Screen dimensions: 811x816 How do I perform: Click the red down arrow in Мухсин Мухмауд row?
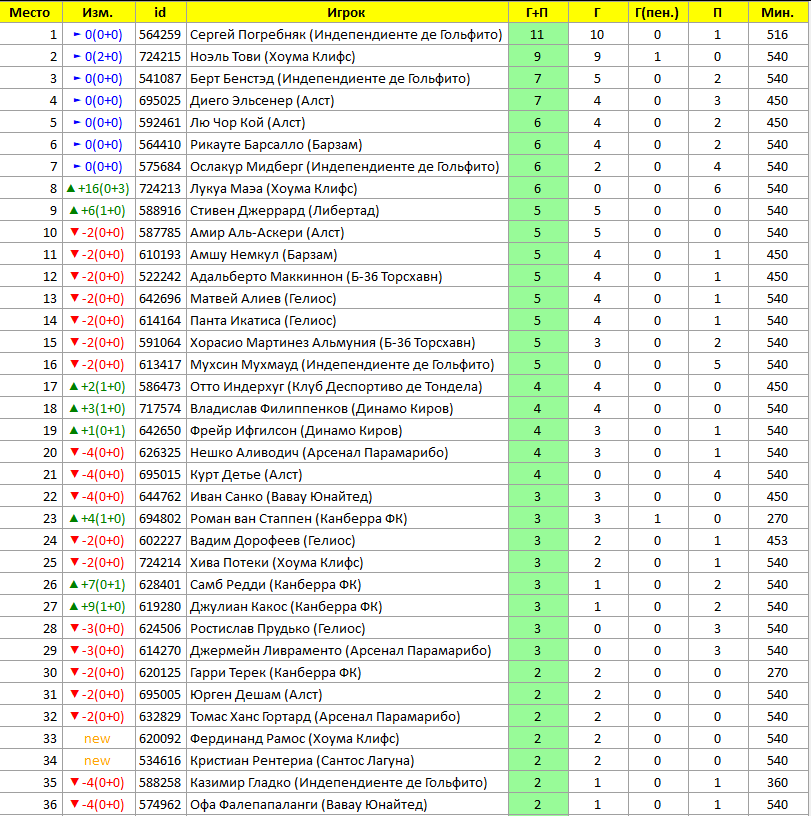tap(74, 364)
